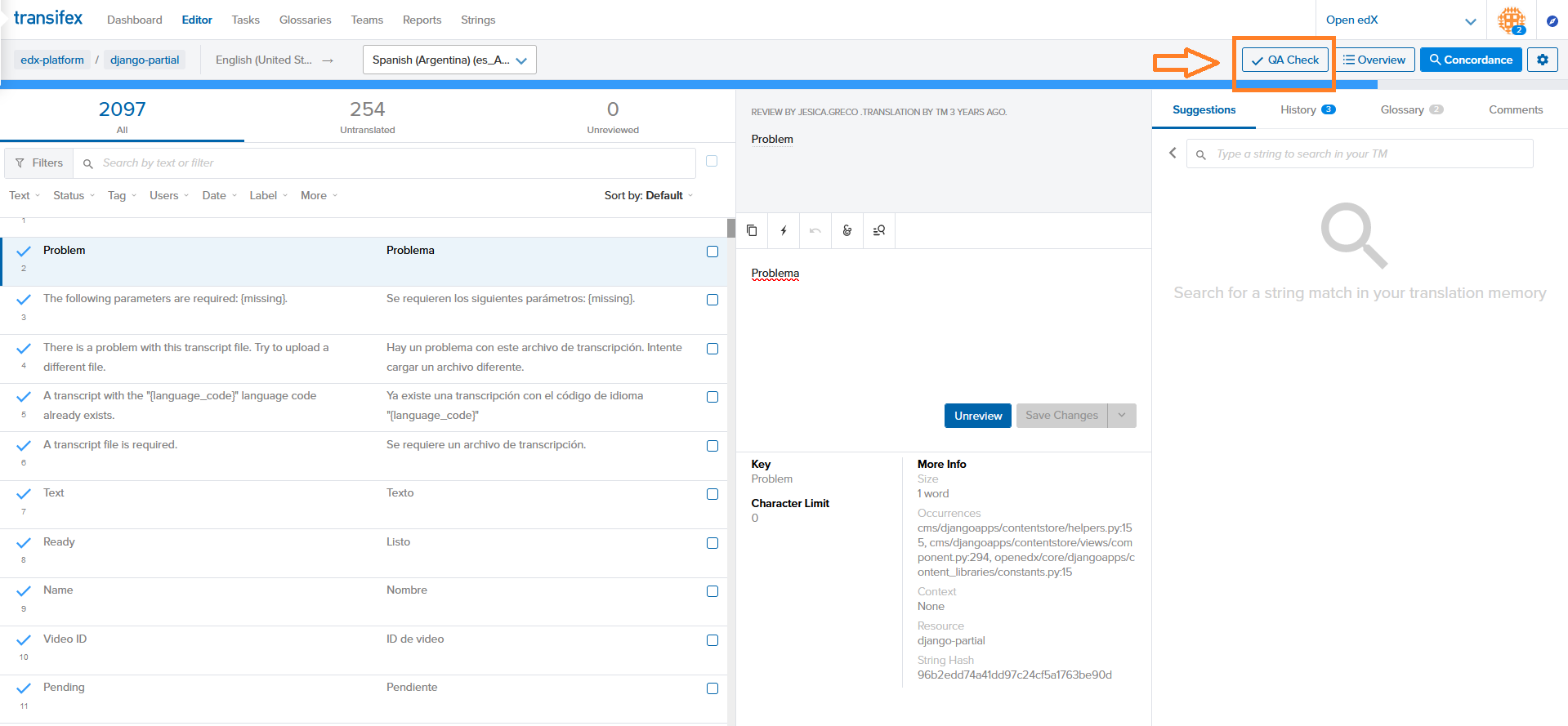This screenshot has height=726, width=1568.
Task: Click back chevron beside TM search
Action: click(1173, 154)
